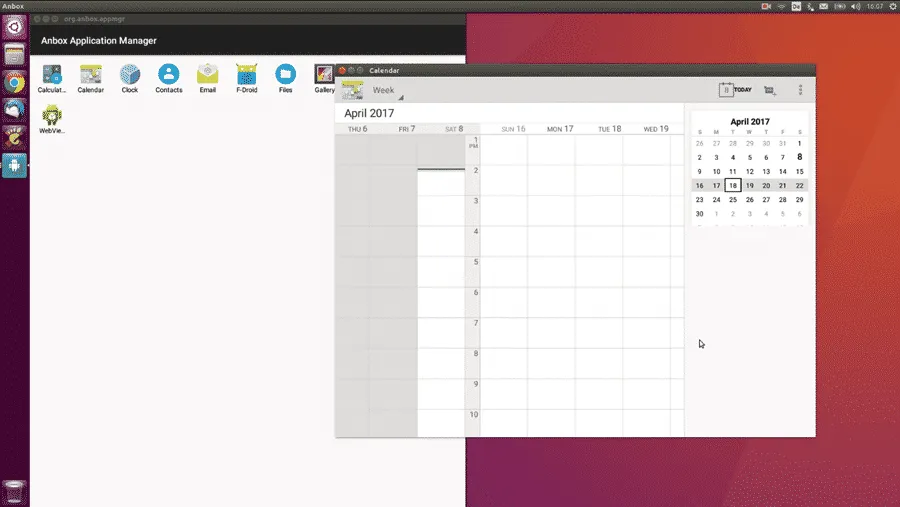Screen dimensions: 900x507
Task: Create a new event with the toolbar icon
Action: [770, 90]
